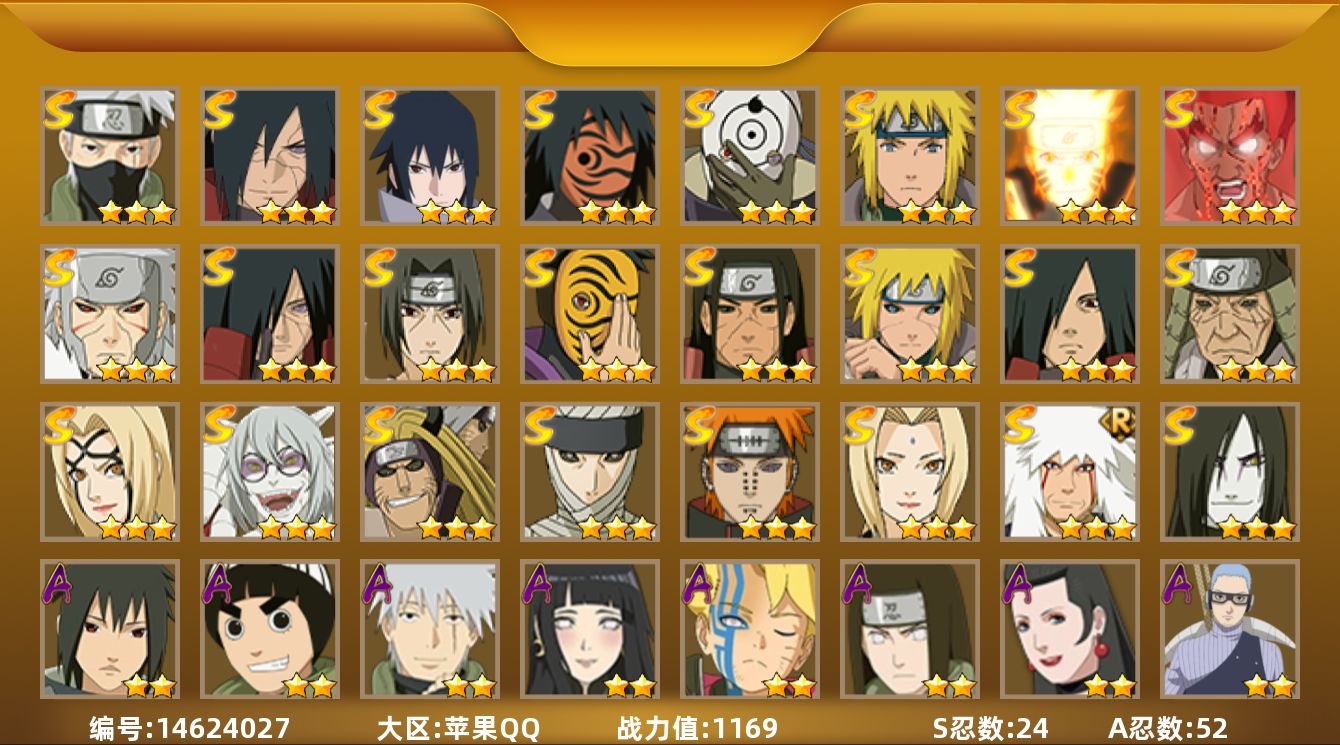Choose the pale Orochimaru portrait
The width and height of the screenshot is (1340, 745).
tap(1230, 472)
